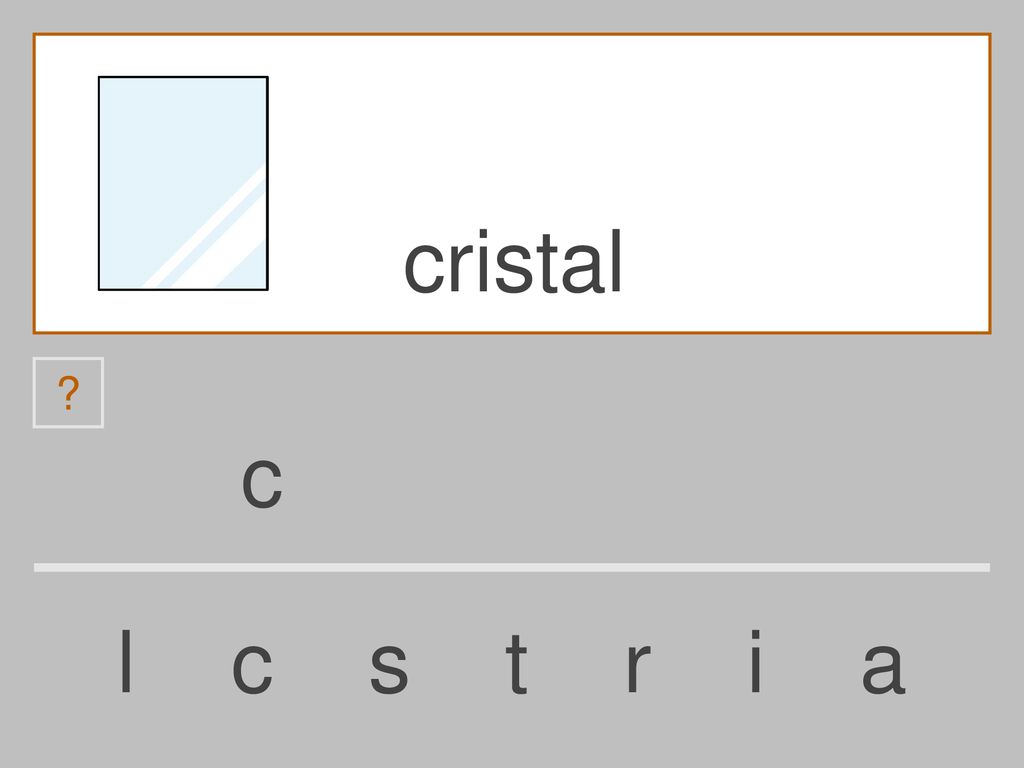This screenshot has width=1024, height=768.
Task: Tap the glass pane picture
Action: click(183, 184)
